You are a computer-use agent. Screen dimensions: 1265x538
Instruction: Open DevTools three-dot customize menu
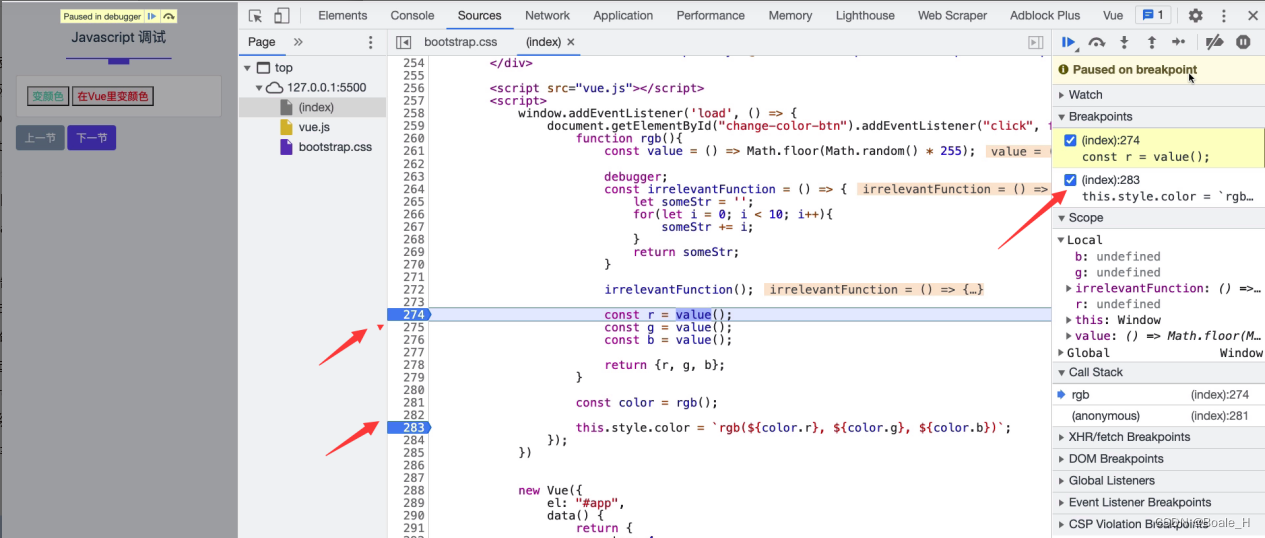pyautogui.click(x=1224, y=15)
